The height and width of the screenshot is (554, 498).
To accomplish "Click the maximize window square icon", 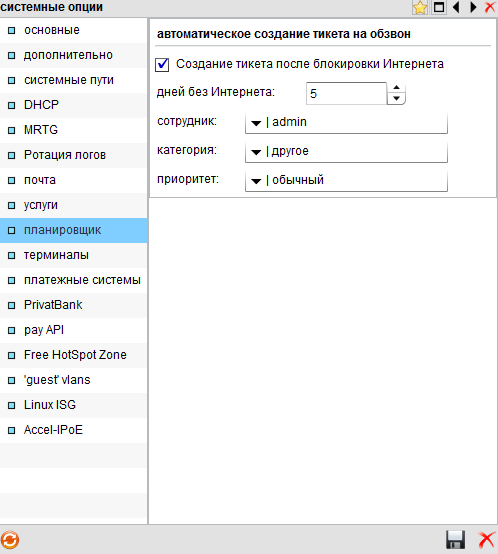I will click(x=439, y=7).
